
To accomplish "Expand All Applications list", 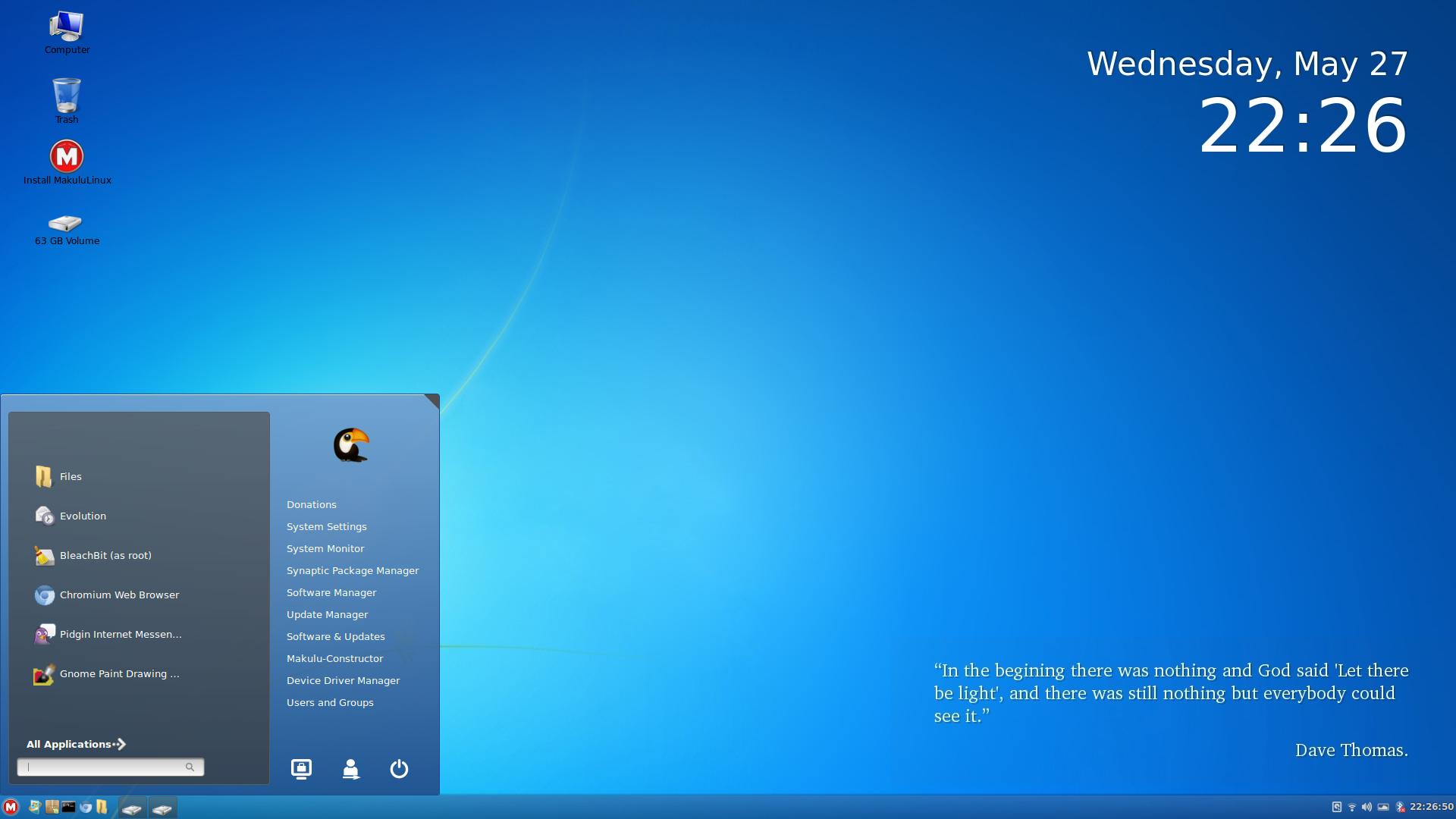I will click(76, 744).
